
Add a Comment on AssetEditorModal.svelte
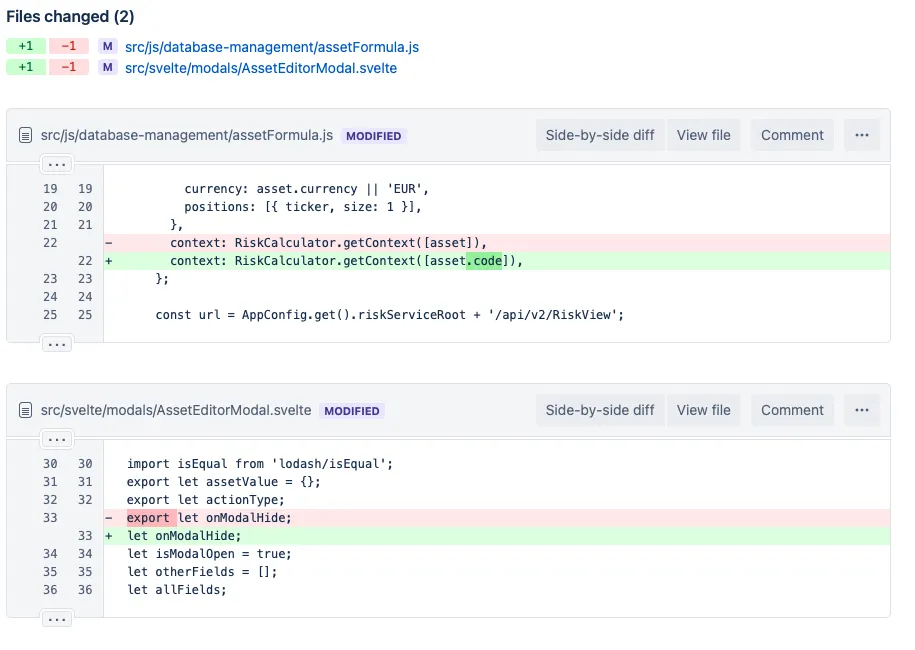792,410
